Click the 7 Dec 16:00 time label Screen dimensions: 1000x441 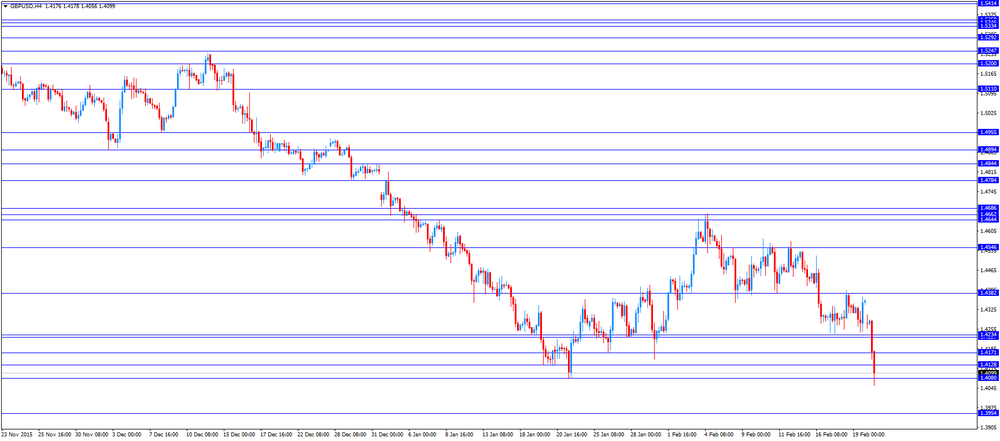click(164, 435)
